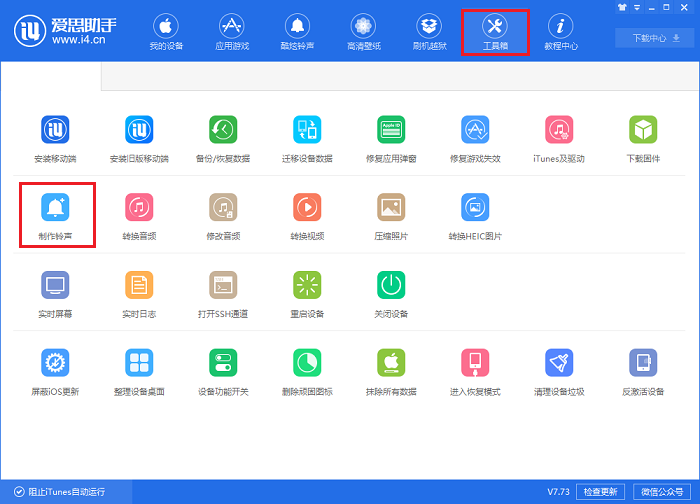Open 转换HEIC图片 tool
Screen dimensions: 700x504
(475, 217)
